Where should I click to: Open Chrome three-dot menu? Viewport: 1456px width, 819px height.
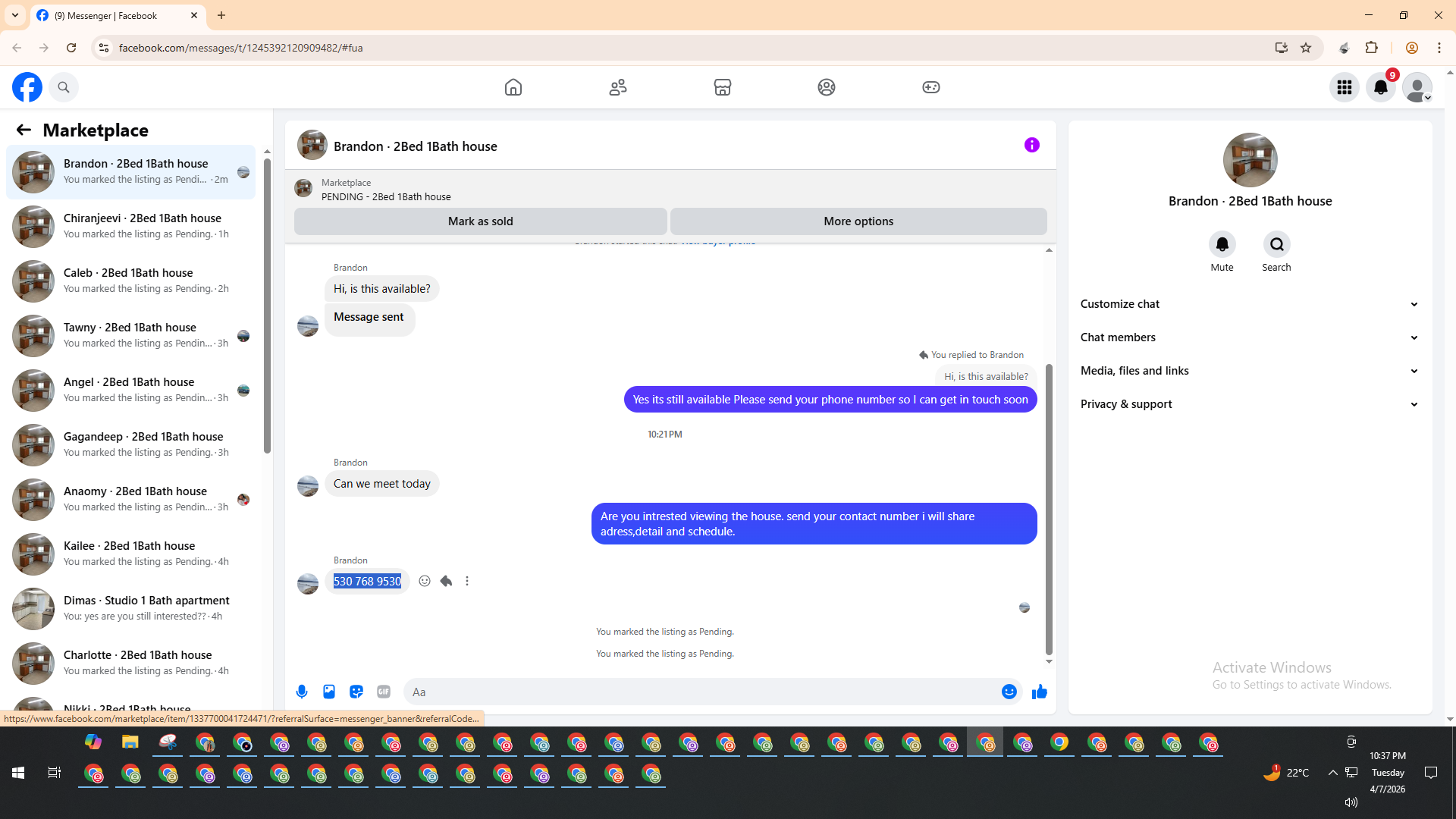(x=1439, y=48)
